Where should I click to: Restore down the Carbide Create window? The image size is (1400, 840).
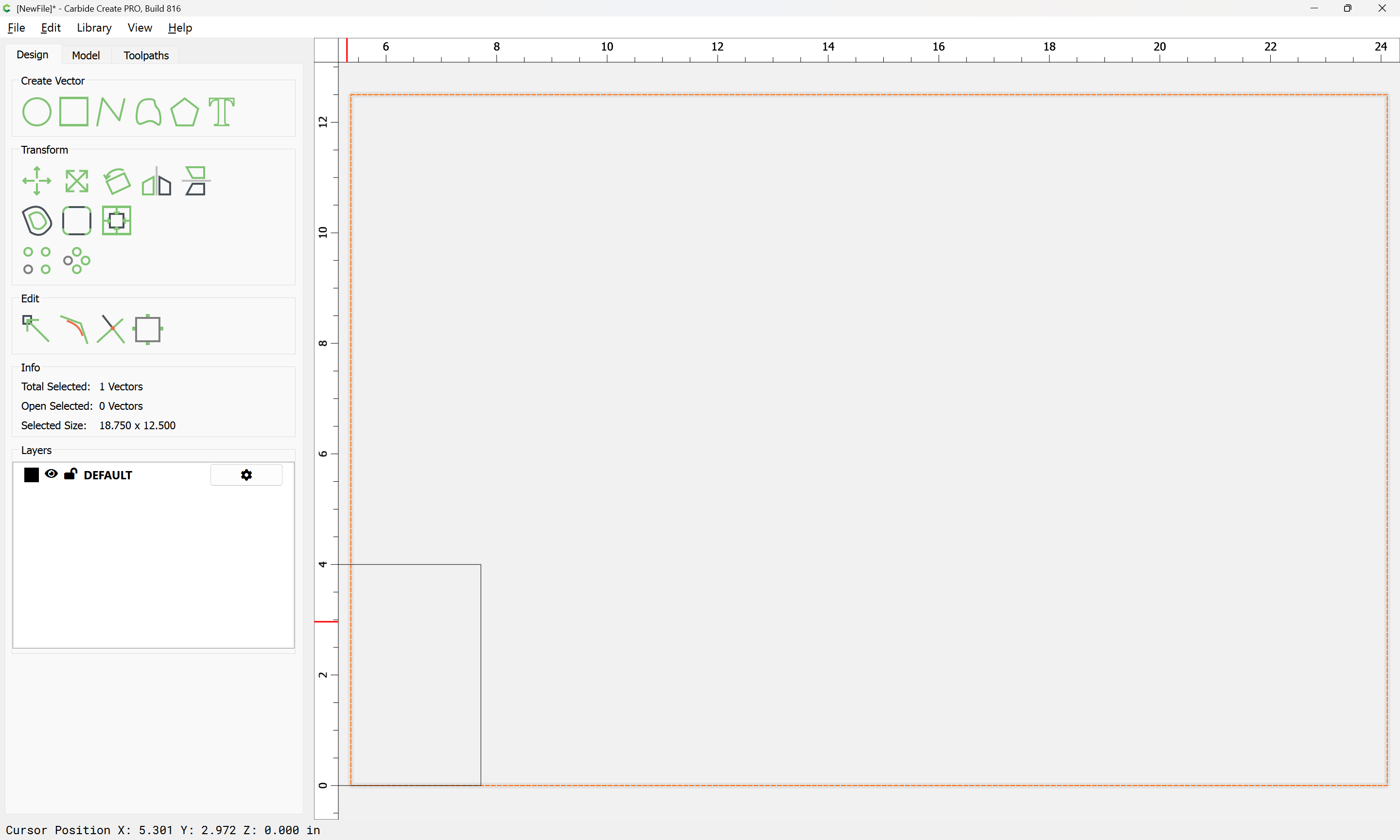(x=1347, y=8)
